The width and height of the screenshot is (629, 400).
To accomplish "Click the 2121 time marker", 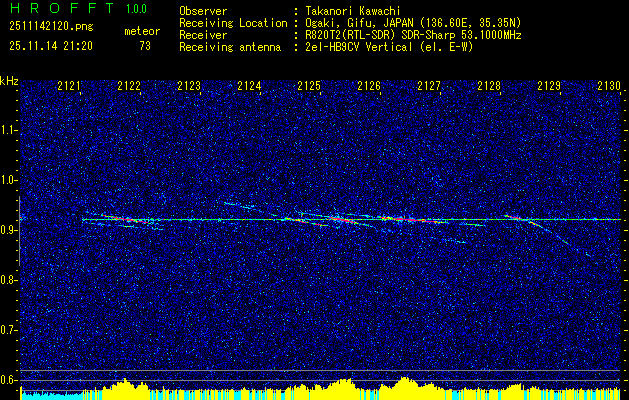I will (69, 86).
